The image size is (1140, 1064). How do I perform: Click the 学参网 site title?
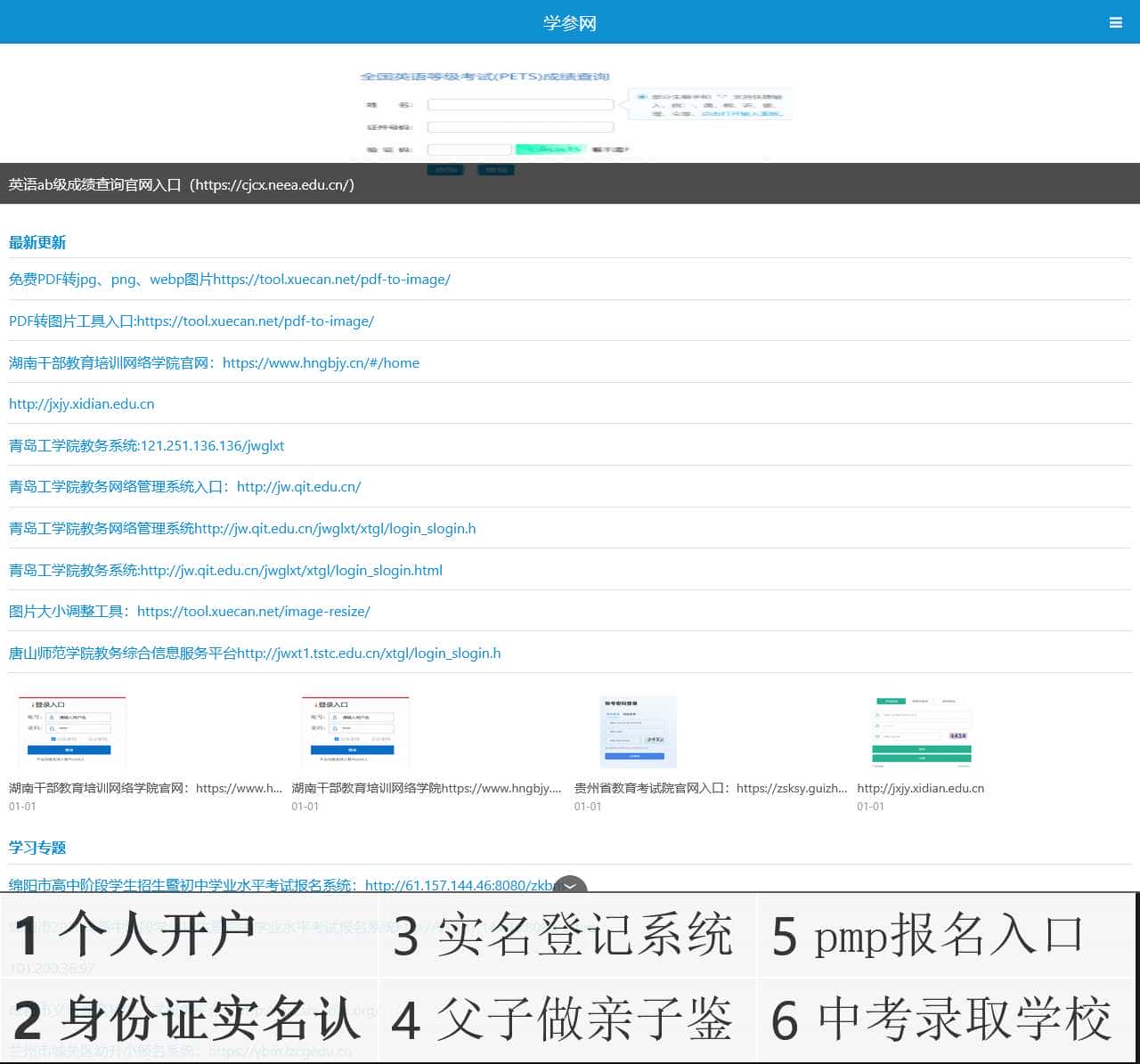point(570,22)
